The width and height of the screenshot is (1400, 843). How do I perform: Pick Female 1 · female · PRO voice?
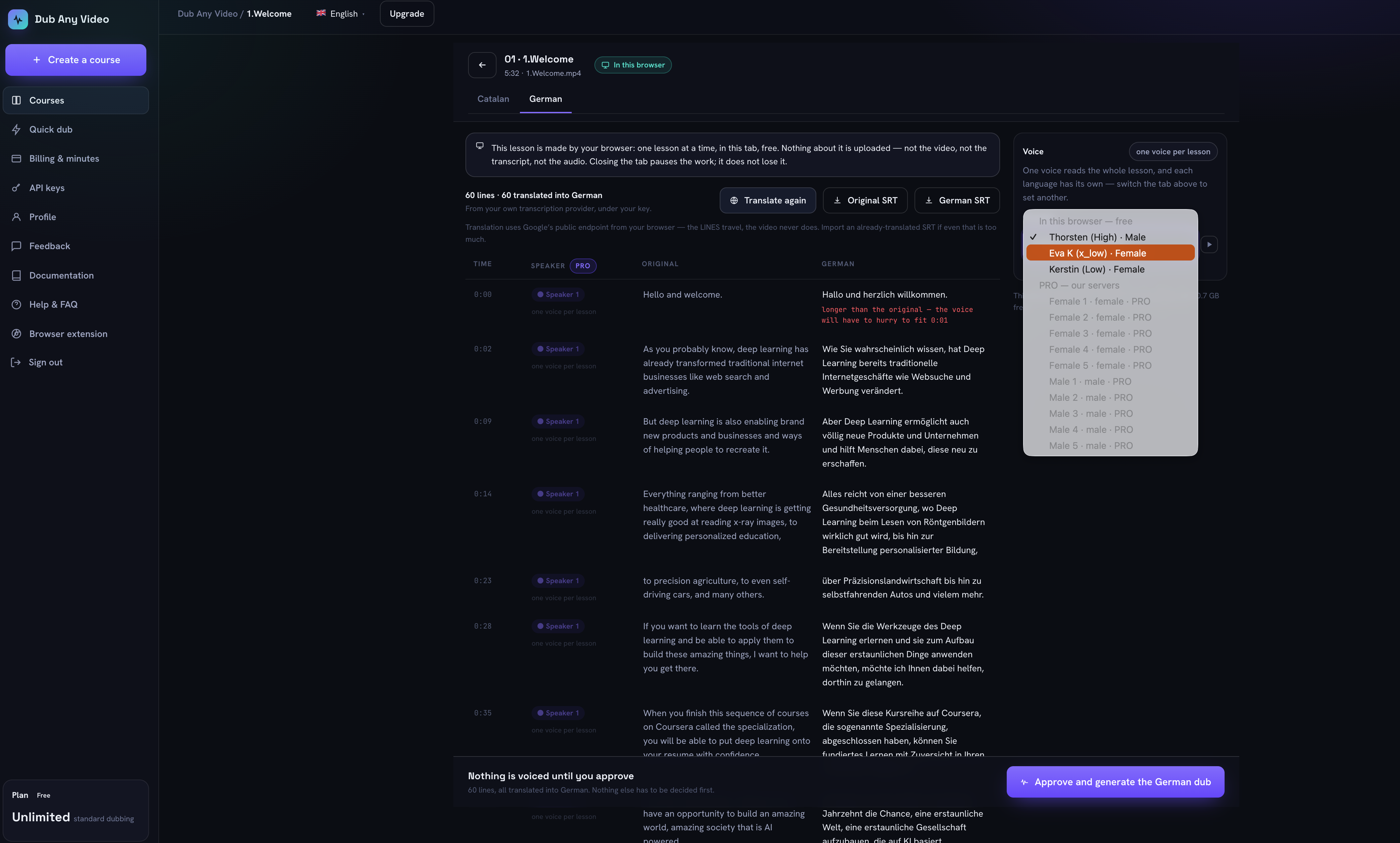click(x=1110, y=302)
